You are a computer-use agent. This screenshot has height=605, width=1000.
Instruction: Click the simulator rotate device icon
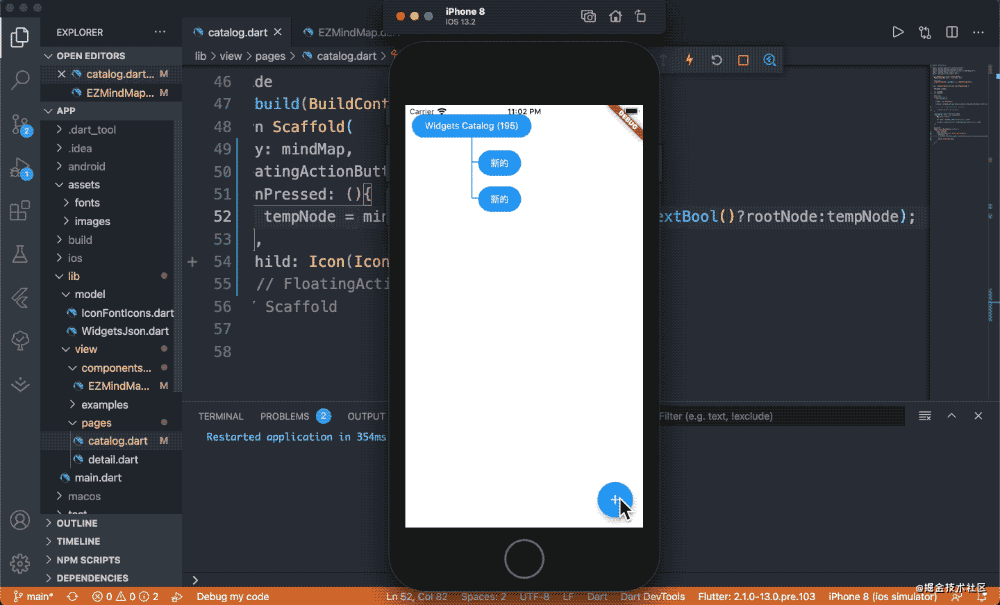click(640, 17)
